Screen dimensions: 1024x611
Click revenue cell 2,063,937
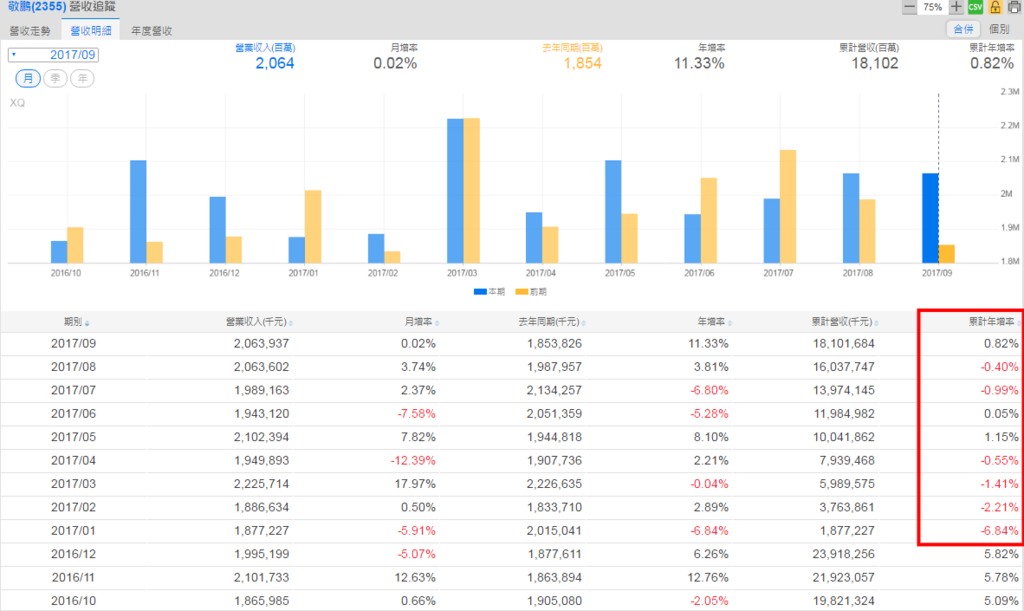tap(261, 343)
